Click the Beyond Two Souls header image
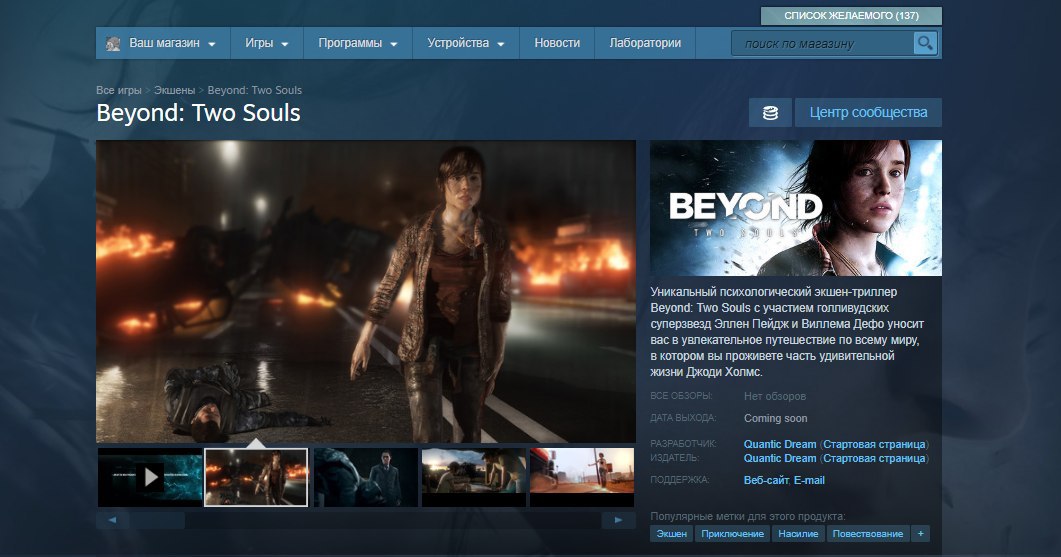 796,208
